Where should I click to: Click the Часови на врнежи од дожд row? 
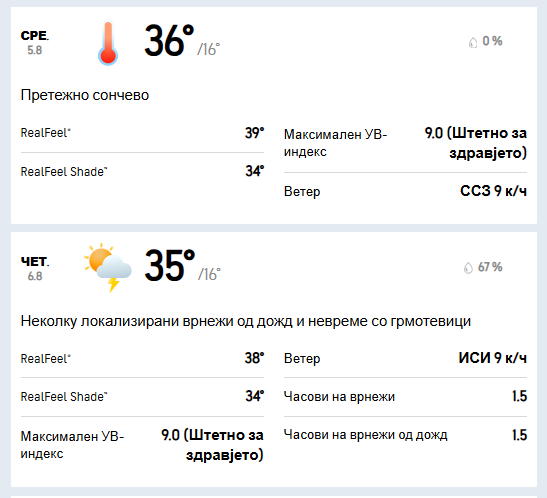[x=405, y=435]
